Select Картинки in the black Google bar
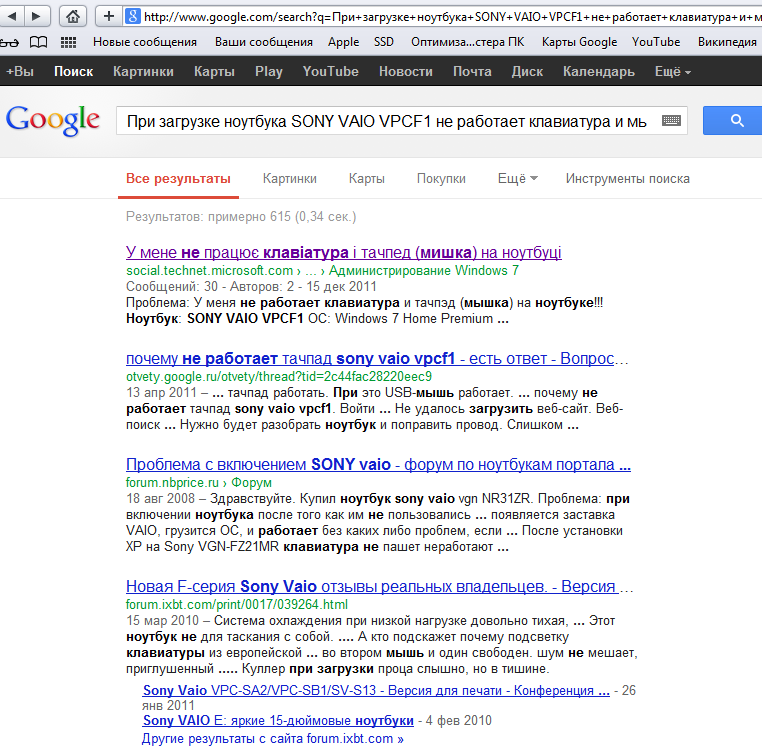Viewport: 762px width, 749px height. (143, 71)
